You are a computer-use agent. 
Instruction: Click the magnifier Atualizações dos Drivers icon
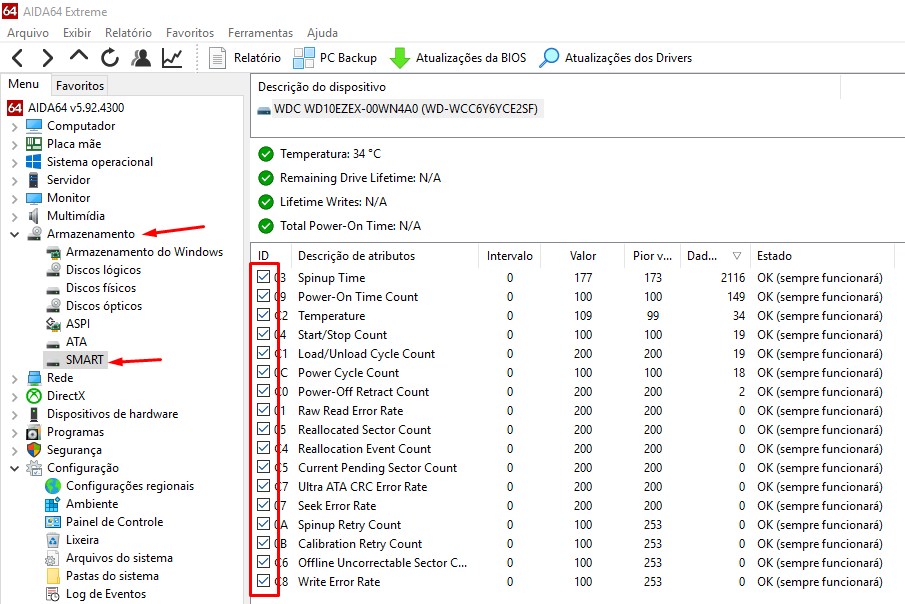(x=549, y=58)
